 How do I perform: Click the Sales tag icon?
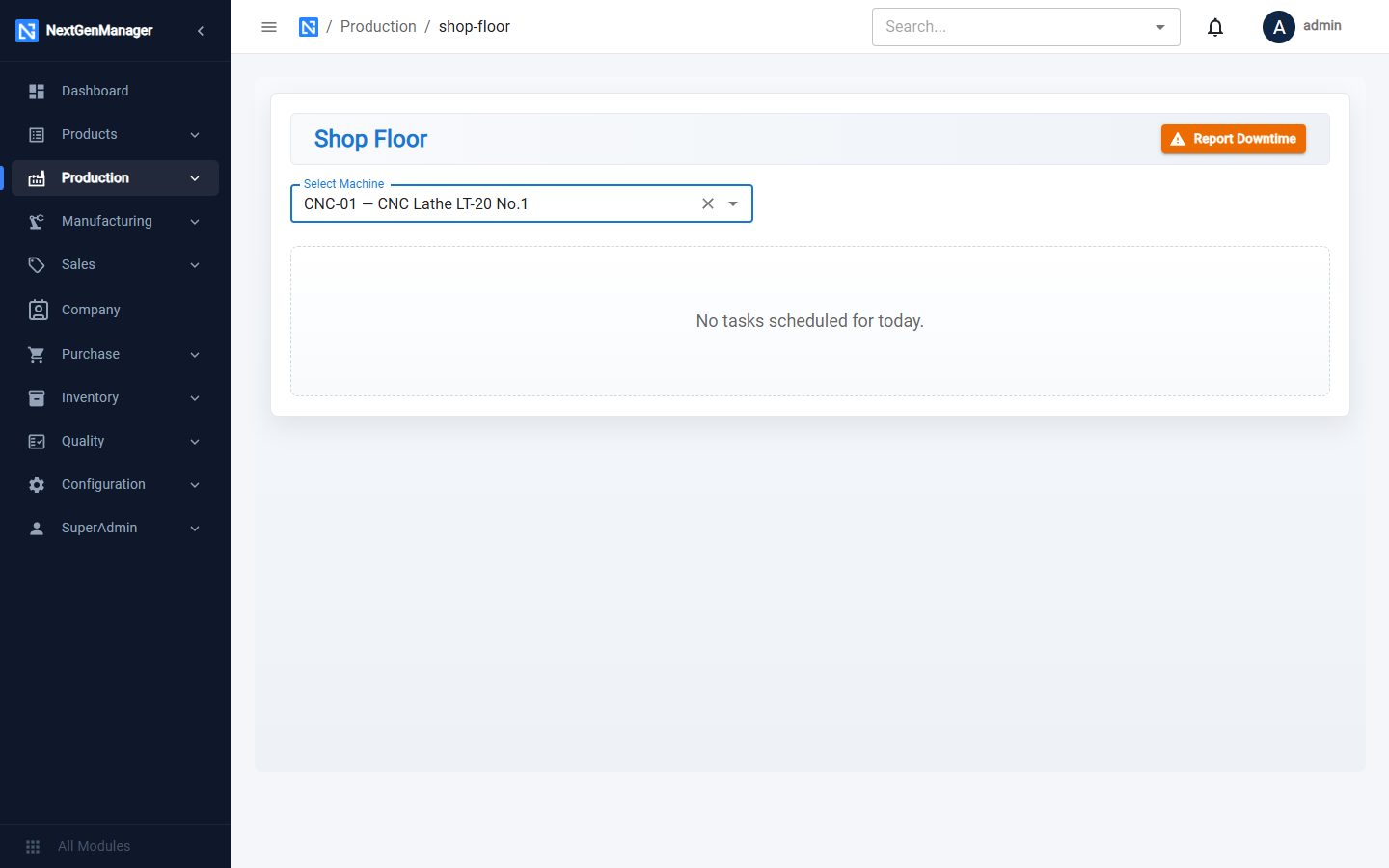(x=37, y=264)
